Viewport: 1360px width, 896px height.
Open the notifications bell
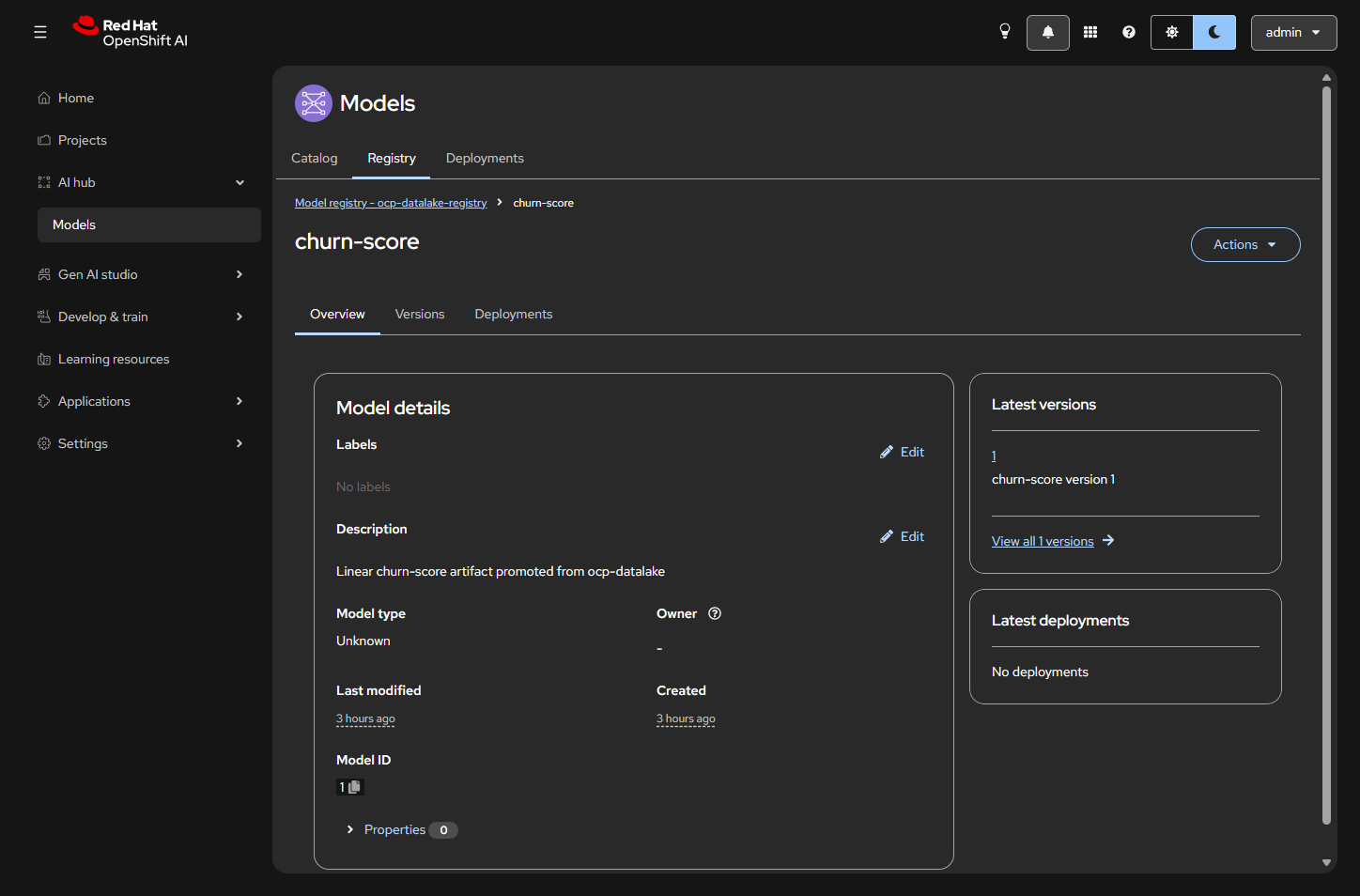[x=1048, y=32]
